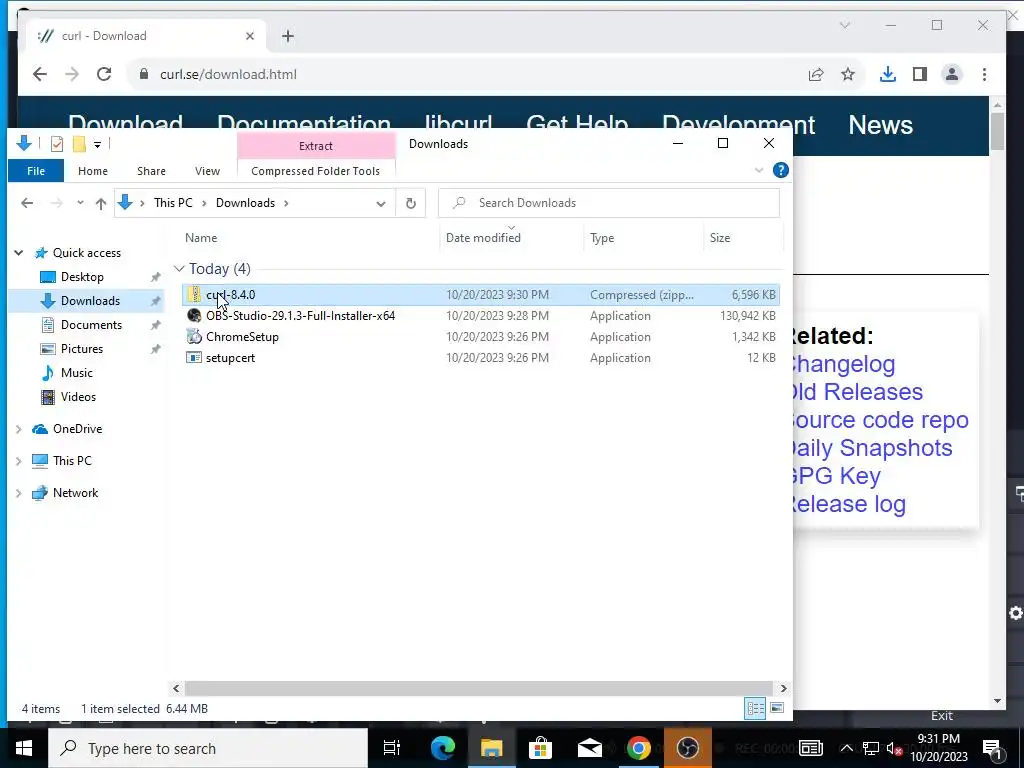Open Pictures in the navigation pane
The width and height of the screenshot is (1024, 768).
[x=82, y=349]
